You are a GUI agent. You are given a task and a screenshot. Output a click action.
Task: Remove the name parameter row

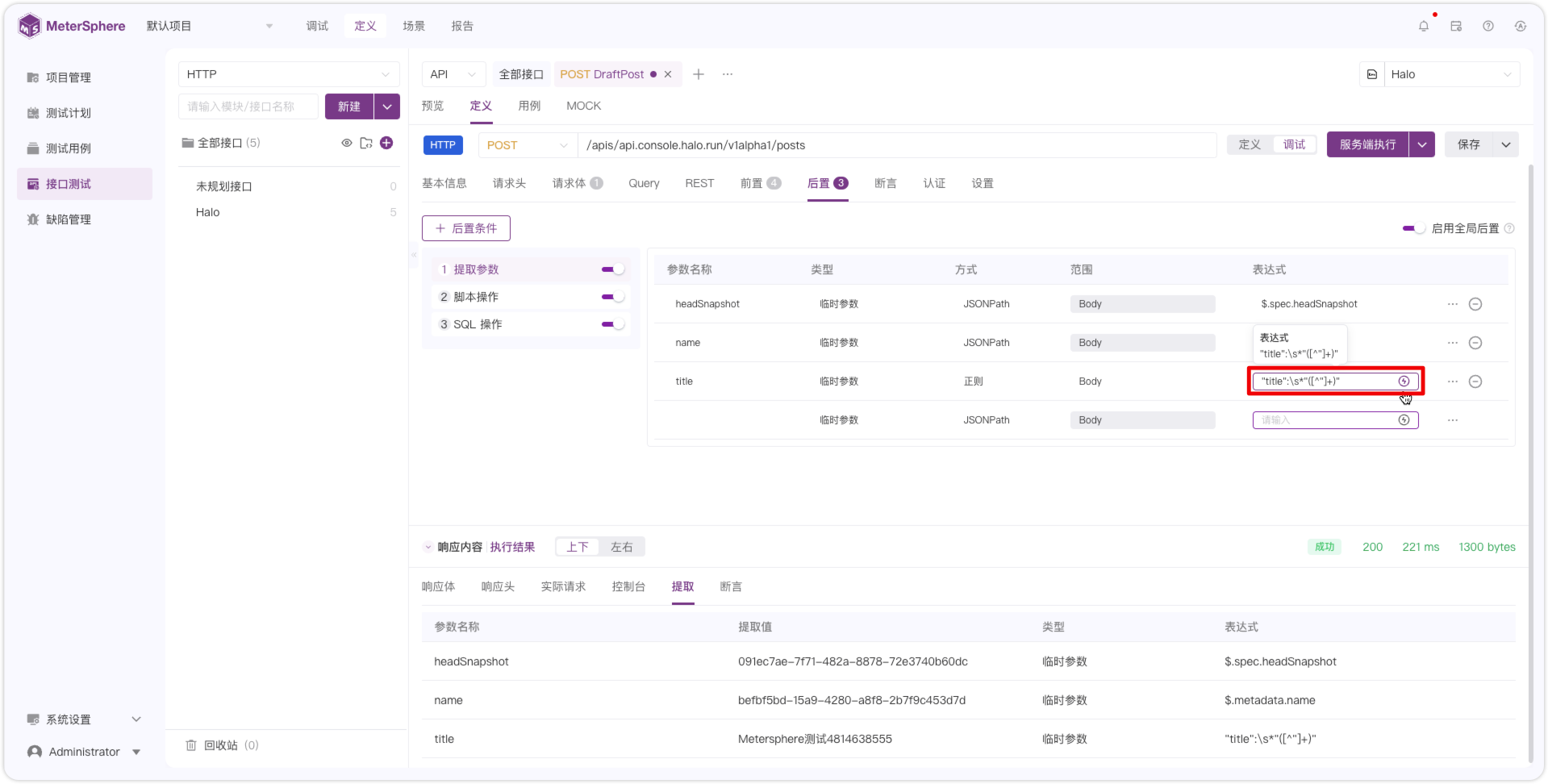1475,343
